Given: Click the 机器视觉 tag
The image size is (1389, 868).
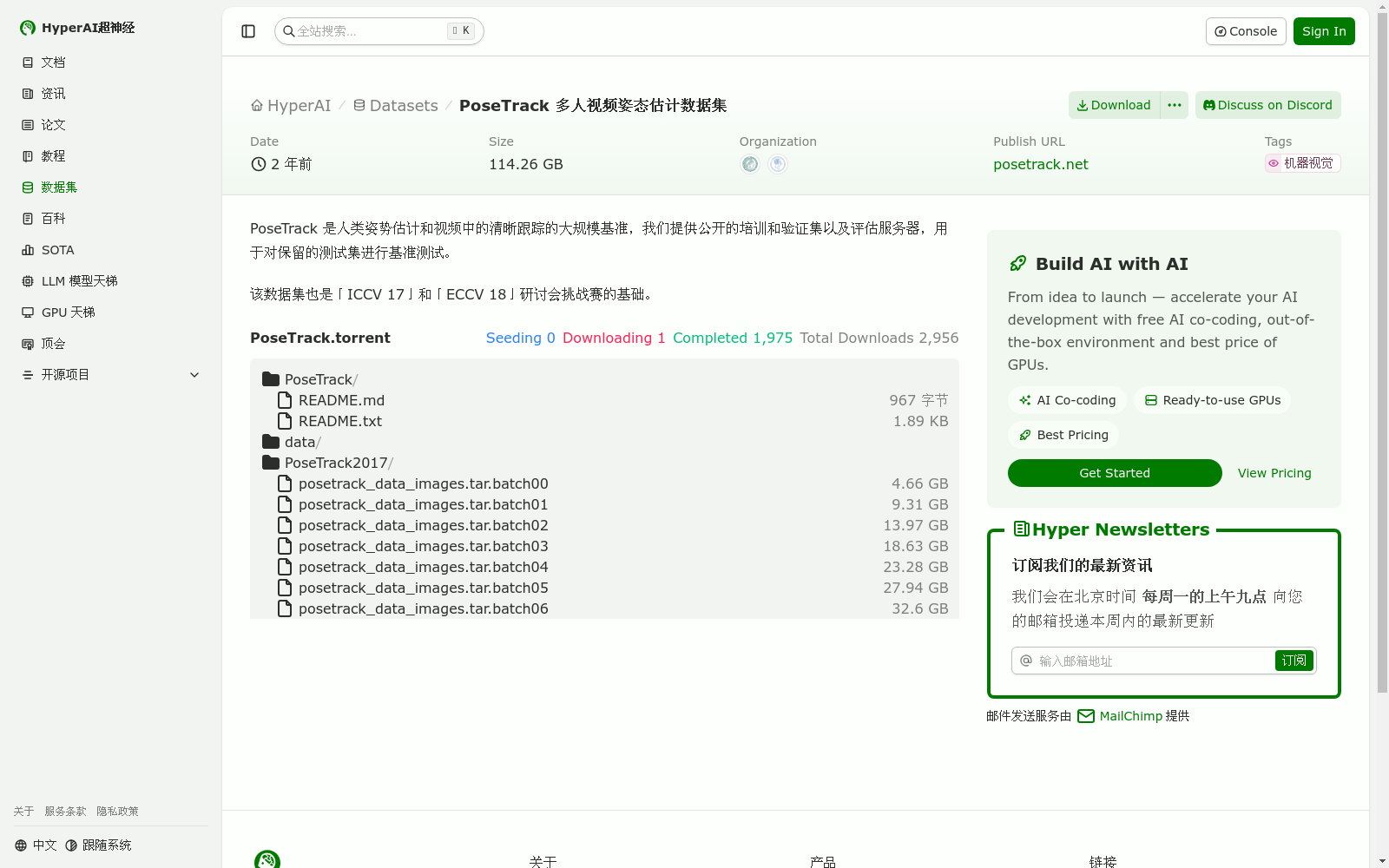Looking at the screenshot, I should click(x=1302, y=163).
